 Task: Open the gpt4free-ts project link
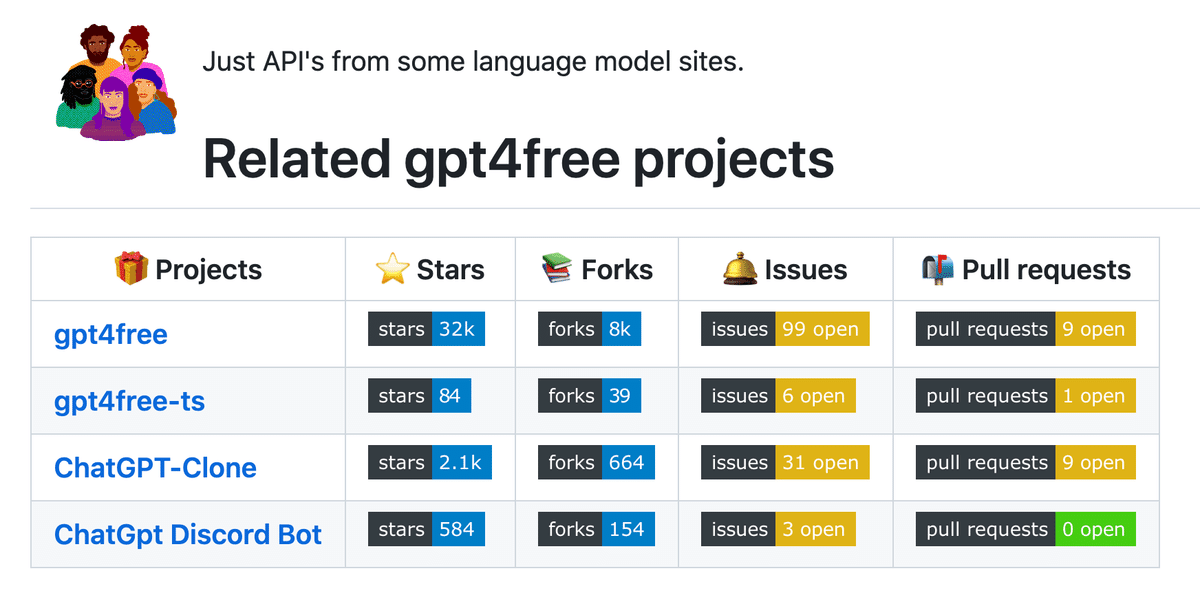coord(128,401)
